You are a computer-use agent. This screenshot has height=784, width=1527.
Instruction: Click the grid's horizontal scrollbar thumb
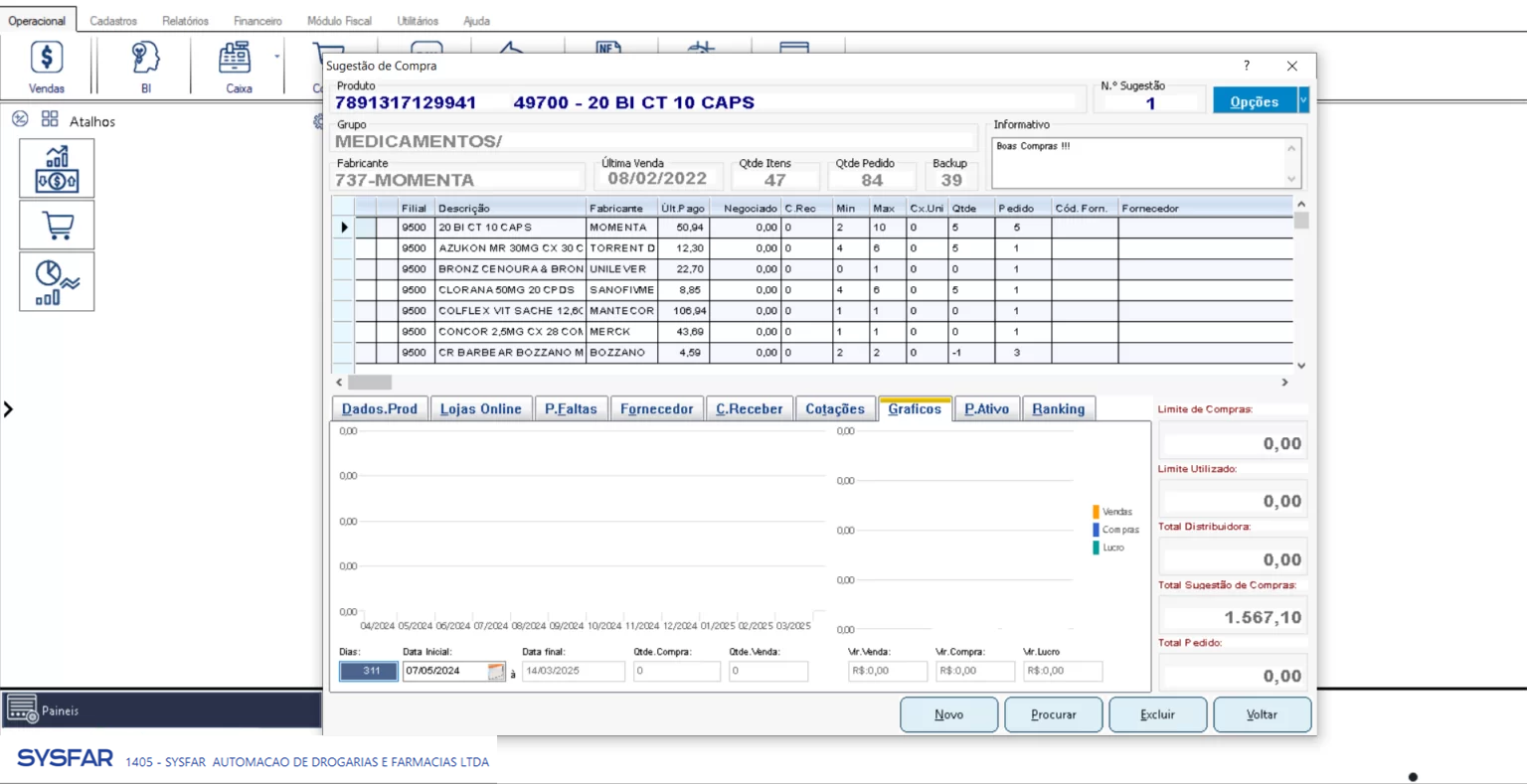click(x=370, y=383)
